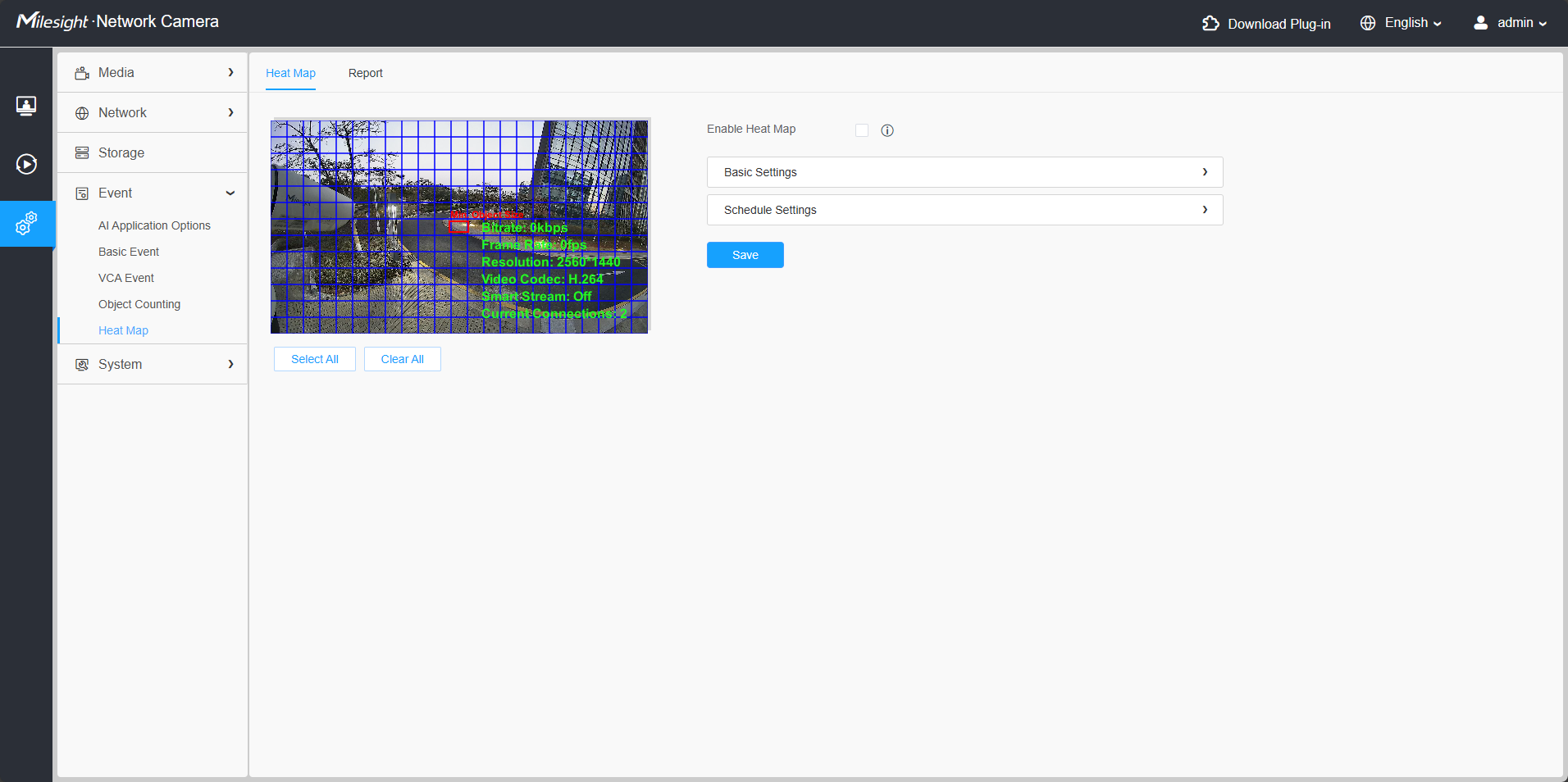The height and width of the screenshot is (782, 1568).
Task: Select Heat Map in Event submenu
Action: tap(123, 330)
